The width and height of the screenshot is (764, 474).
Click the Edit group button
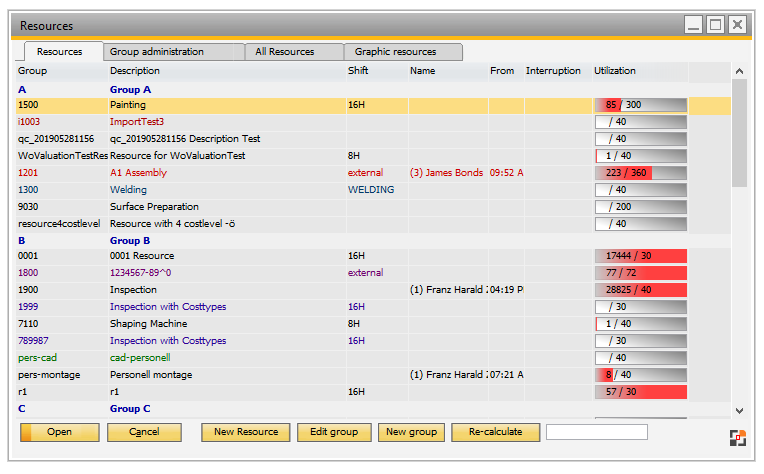tap(334, 432)
